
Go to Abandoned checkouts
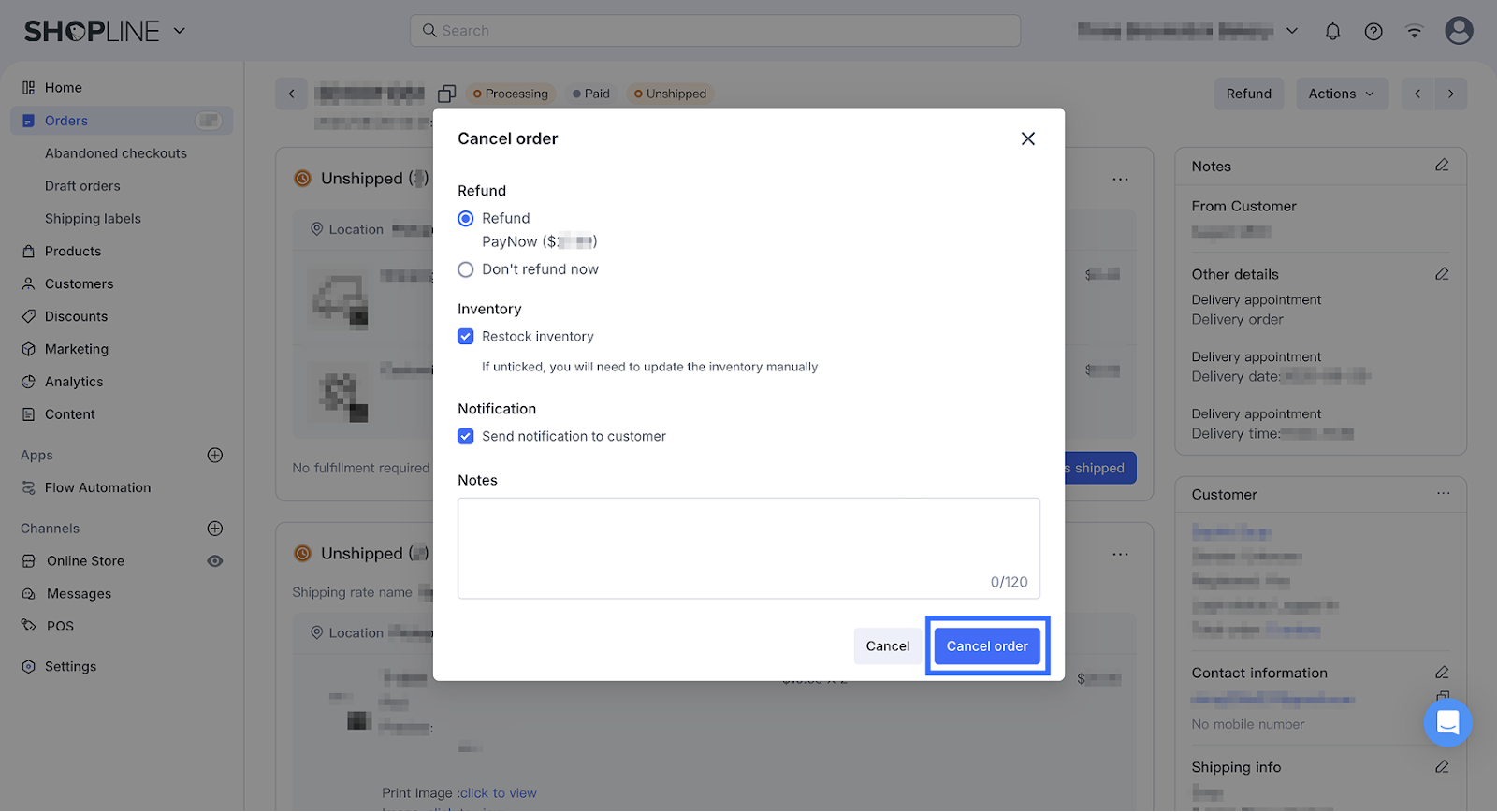[x=116, y=153]
